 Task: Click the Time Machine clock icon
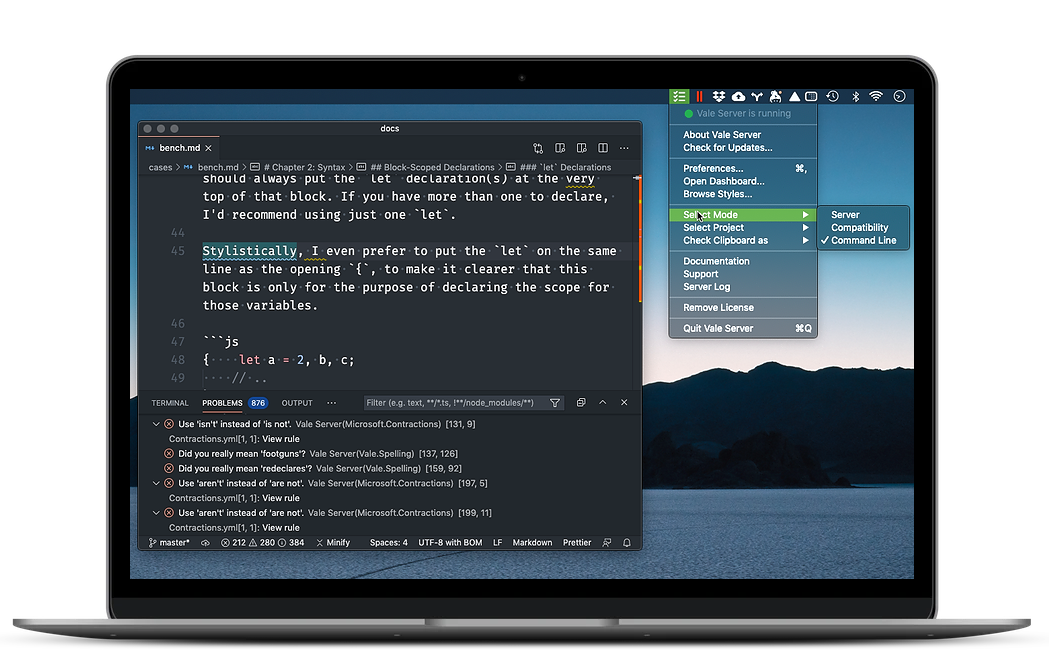tap(832, 96)
